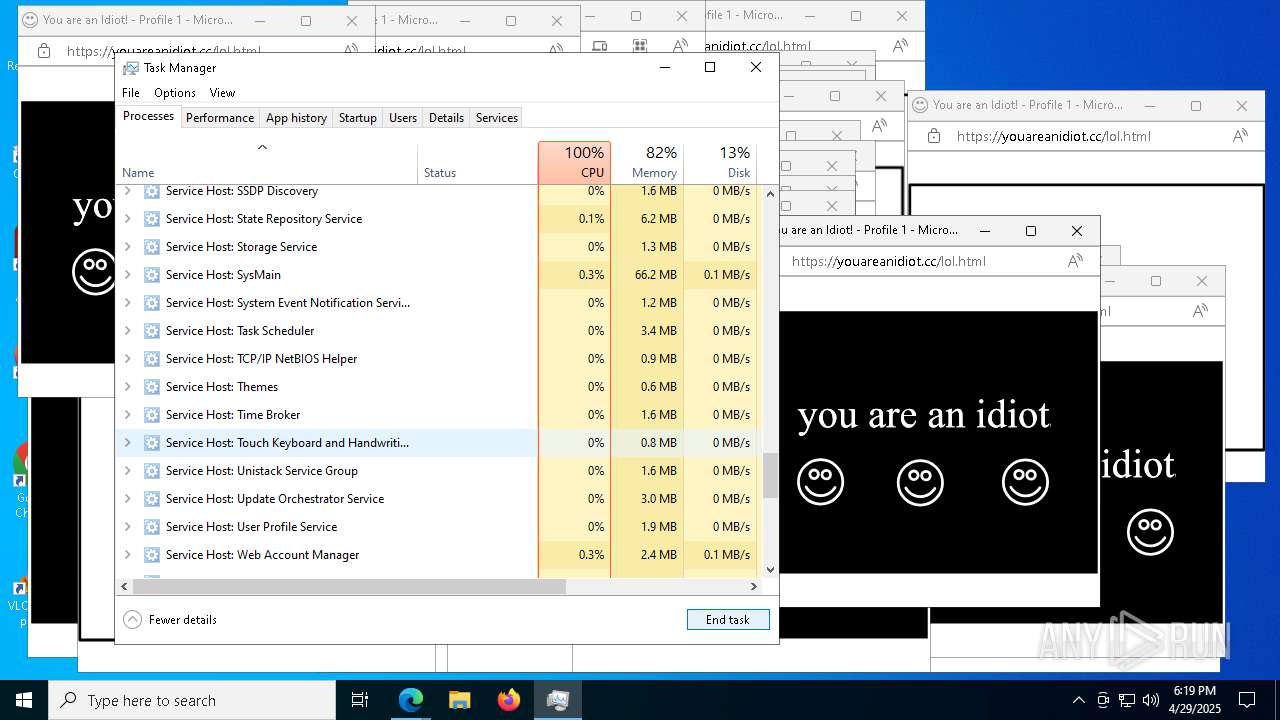Click gear icon of Unistack Service Group
Viewport: 1280px width, 720px height.
point(152,470)
